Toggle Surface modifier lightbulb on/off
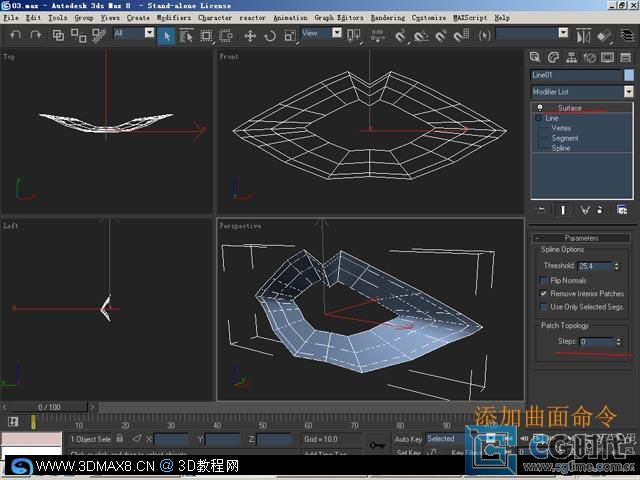 (540, 108)
